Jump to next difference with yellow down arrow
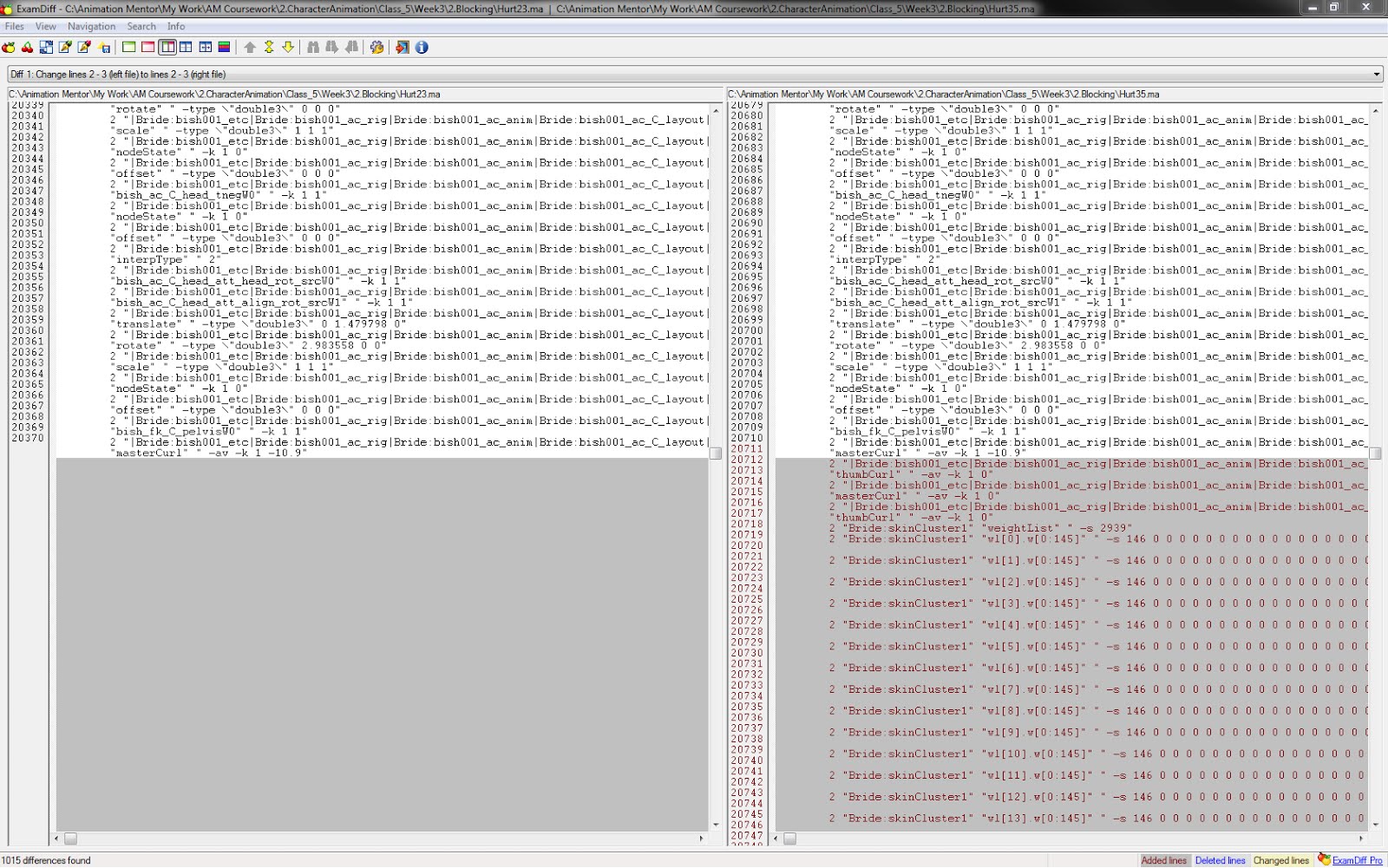 (x=287, y=48)
